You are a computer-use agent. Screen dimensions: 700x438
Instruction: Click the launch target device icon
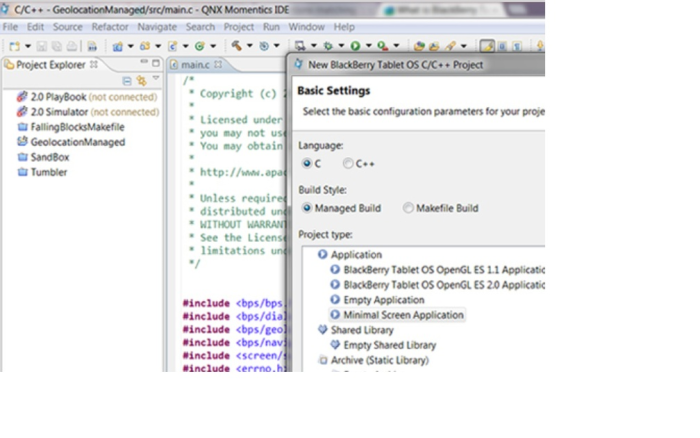point(300,46)
